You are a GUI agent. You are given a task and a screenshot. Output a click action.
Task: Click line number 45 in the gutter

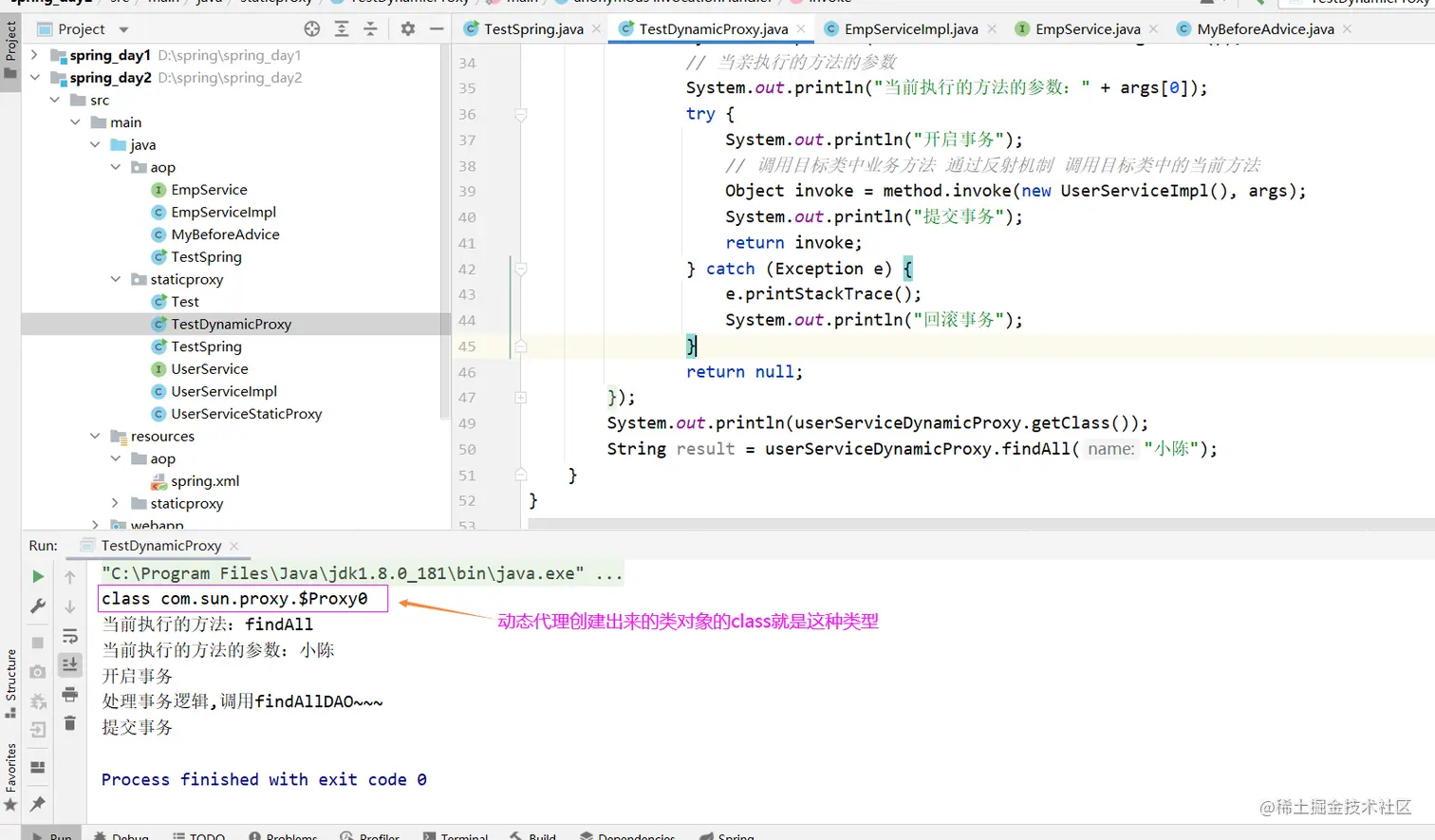click(x=467, y=346)
